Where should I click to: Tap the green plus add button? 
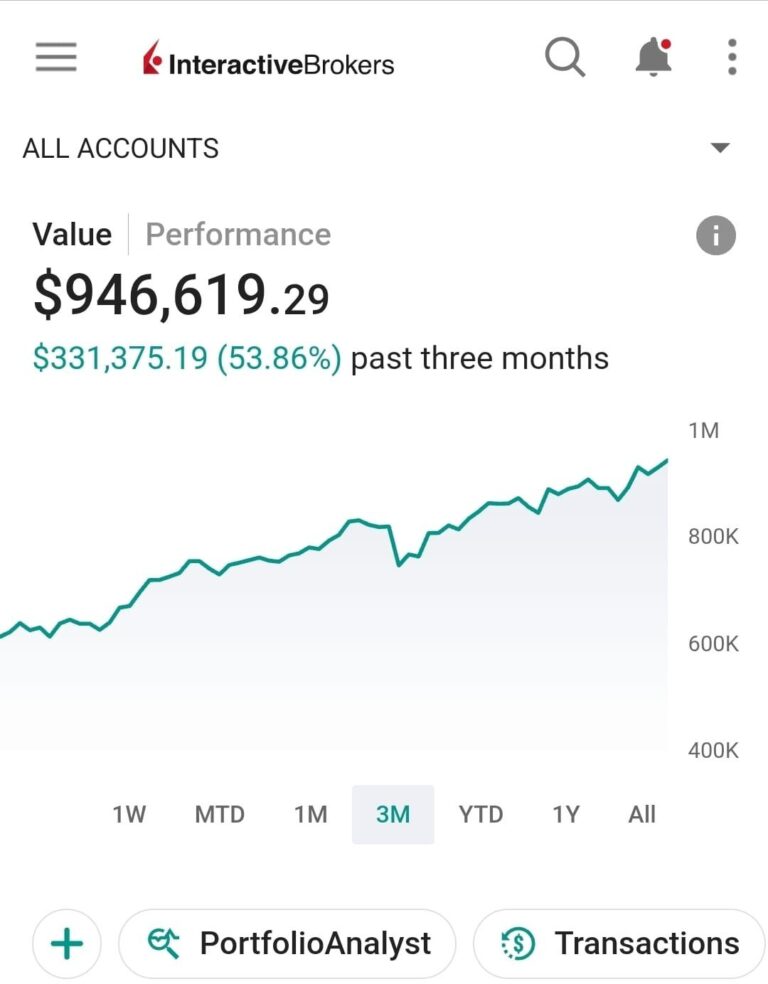[x=67, y=943]
